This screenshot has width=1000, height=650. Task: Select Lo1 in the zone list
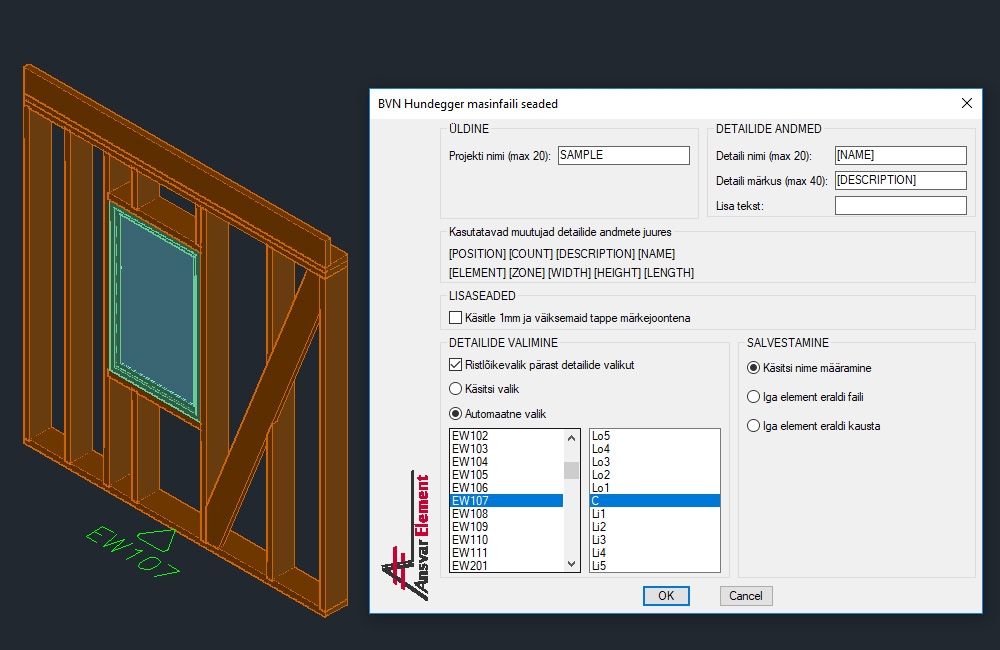pos(655,487)
